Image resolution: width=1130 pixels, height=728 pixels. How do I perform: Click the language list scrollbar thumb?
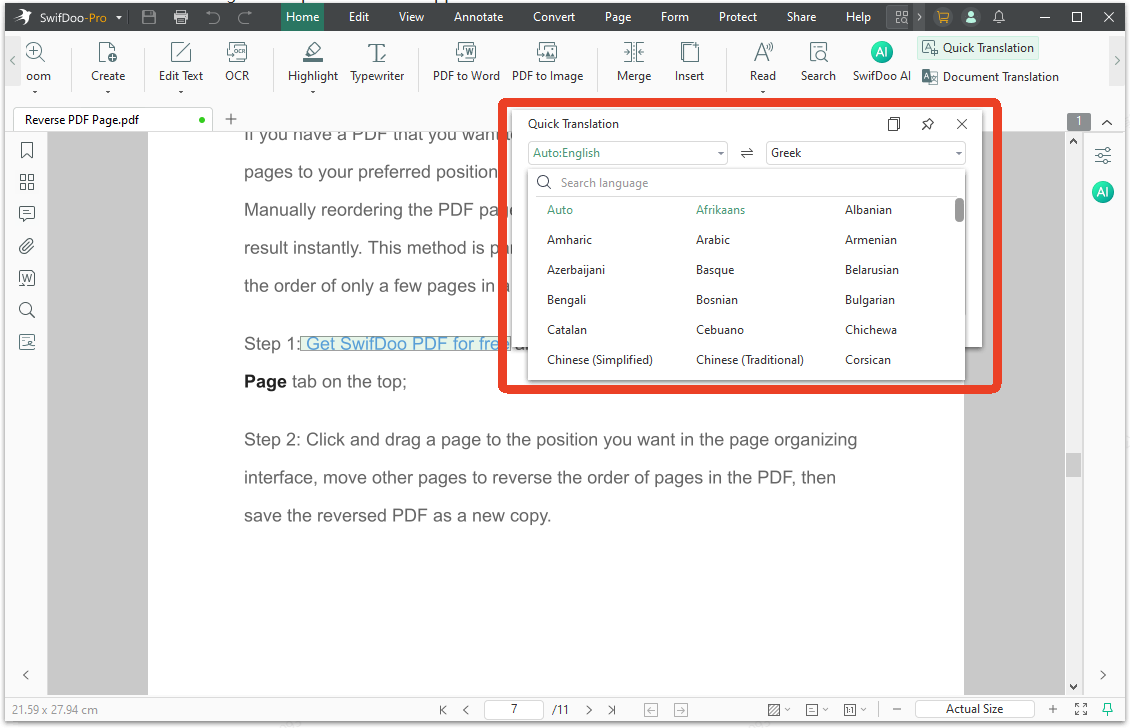(x=959, y=210)
